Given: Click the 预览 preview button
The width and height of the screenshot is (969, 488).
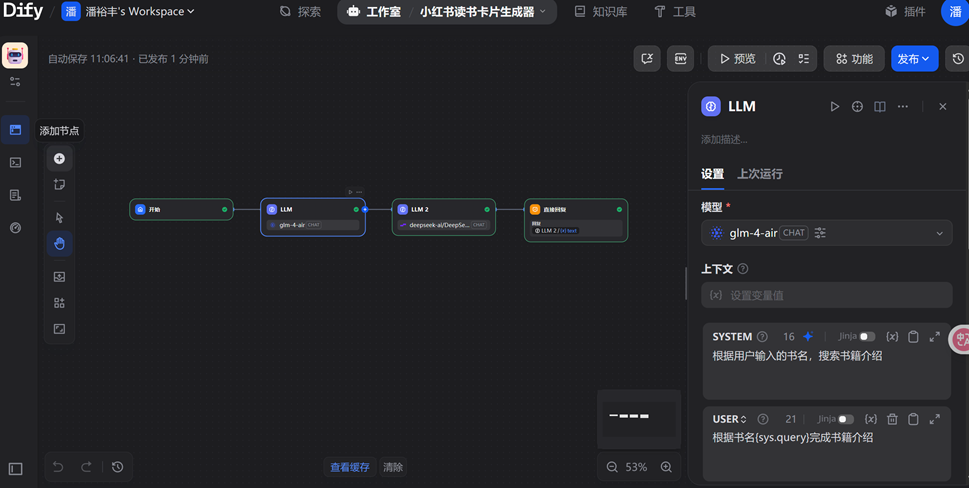Looking at the screenshot, I should click(737, 59).
